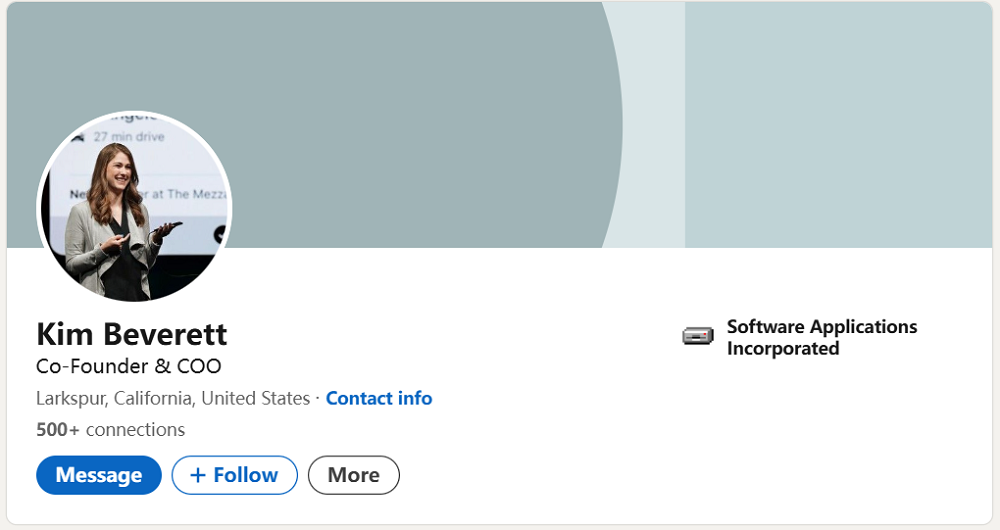The width and height of the screenshot is (1000, 530).
Task: Send a message with Message button
Action: (98, 475)
